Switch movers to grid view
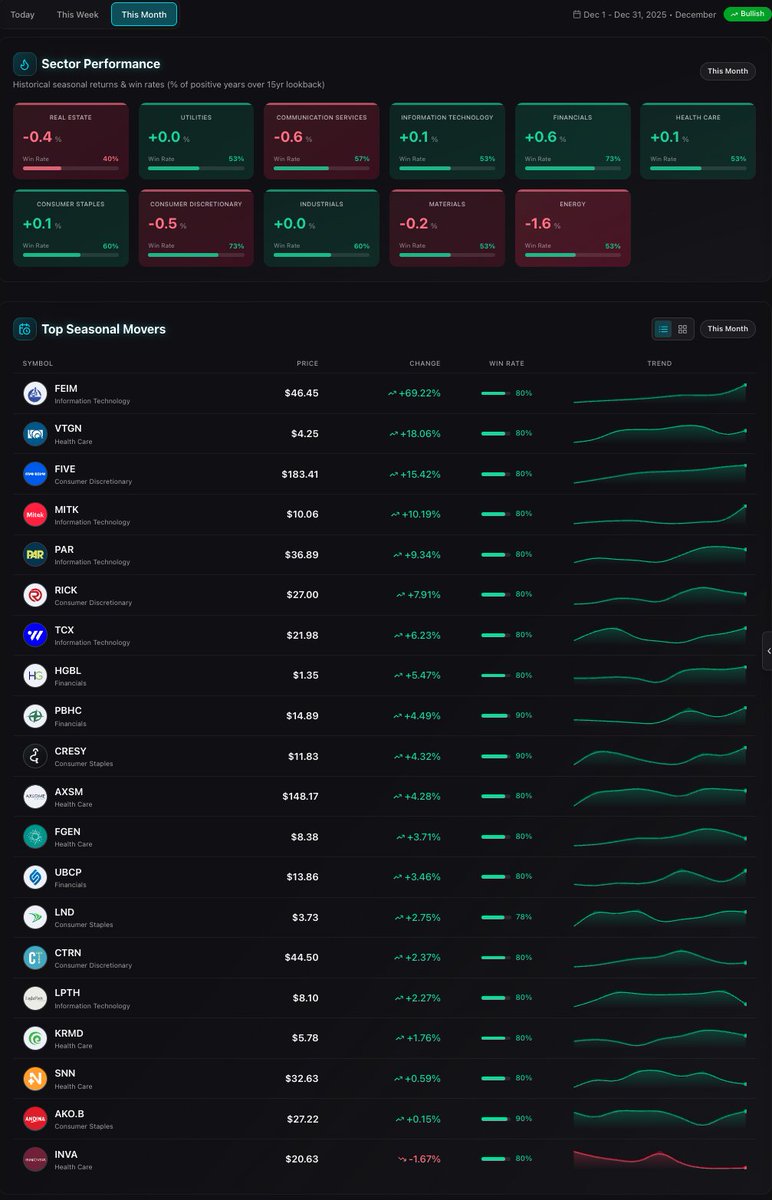Image resolution: width=772 pixels, height=1200 pixels. [682, 329]
